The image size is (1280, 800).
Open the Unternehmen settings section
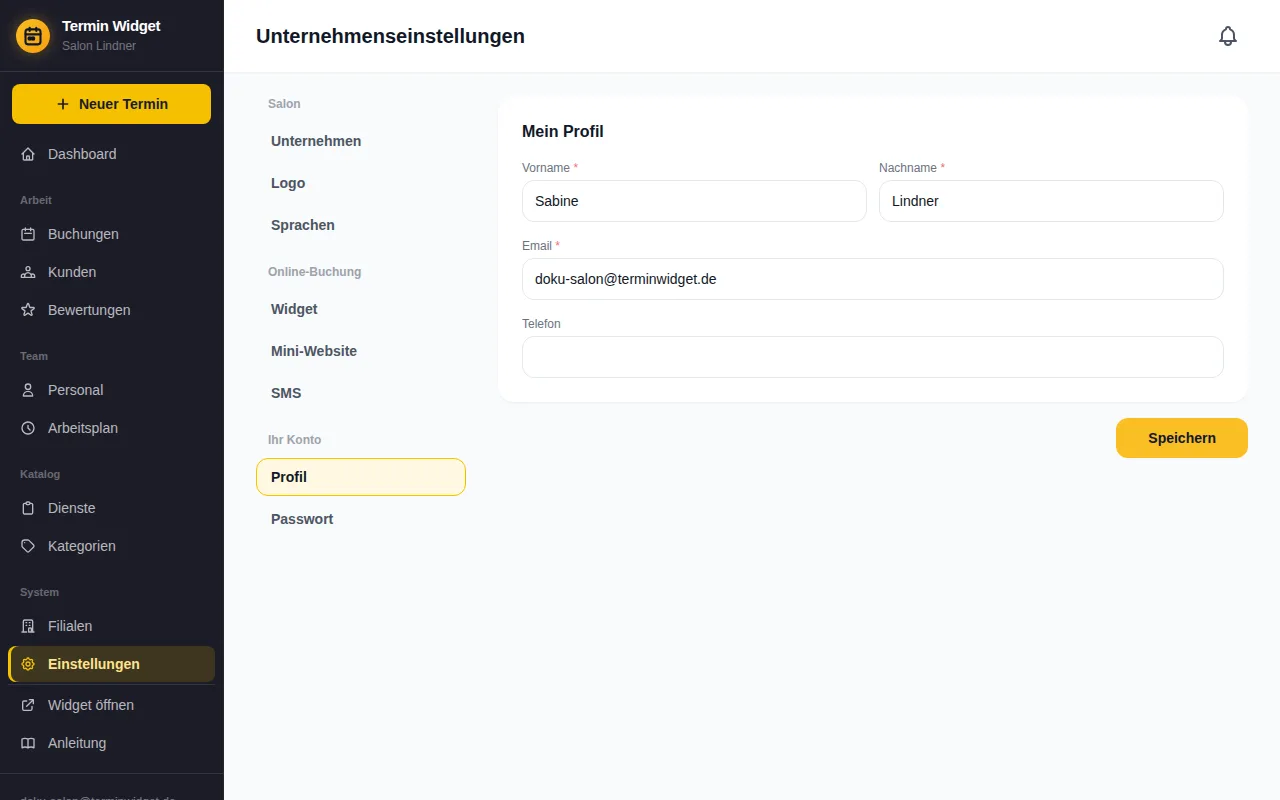tap(361, 141)
